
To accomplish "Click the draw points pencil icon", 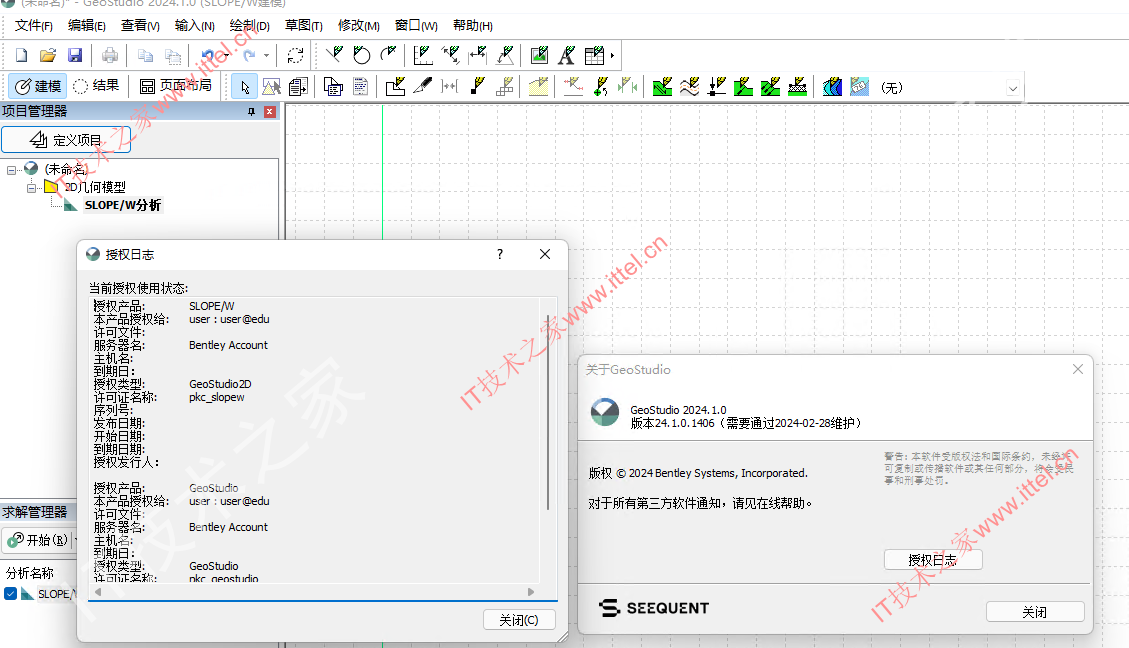I will pos(477,87).
